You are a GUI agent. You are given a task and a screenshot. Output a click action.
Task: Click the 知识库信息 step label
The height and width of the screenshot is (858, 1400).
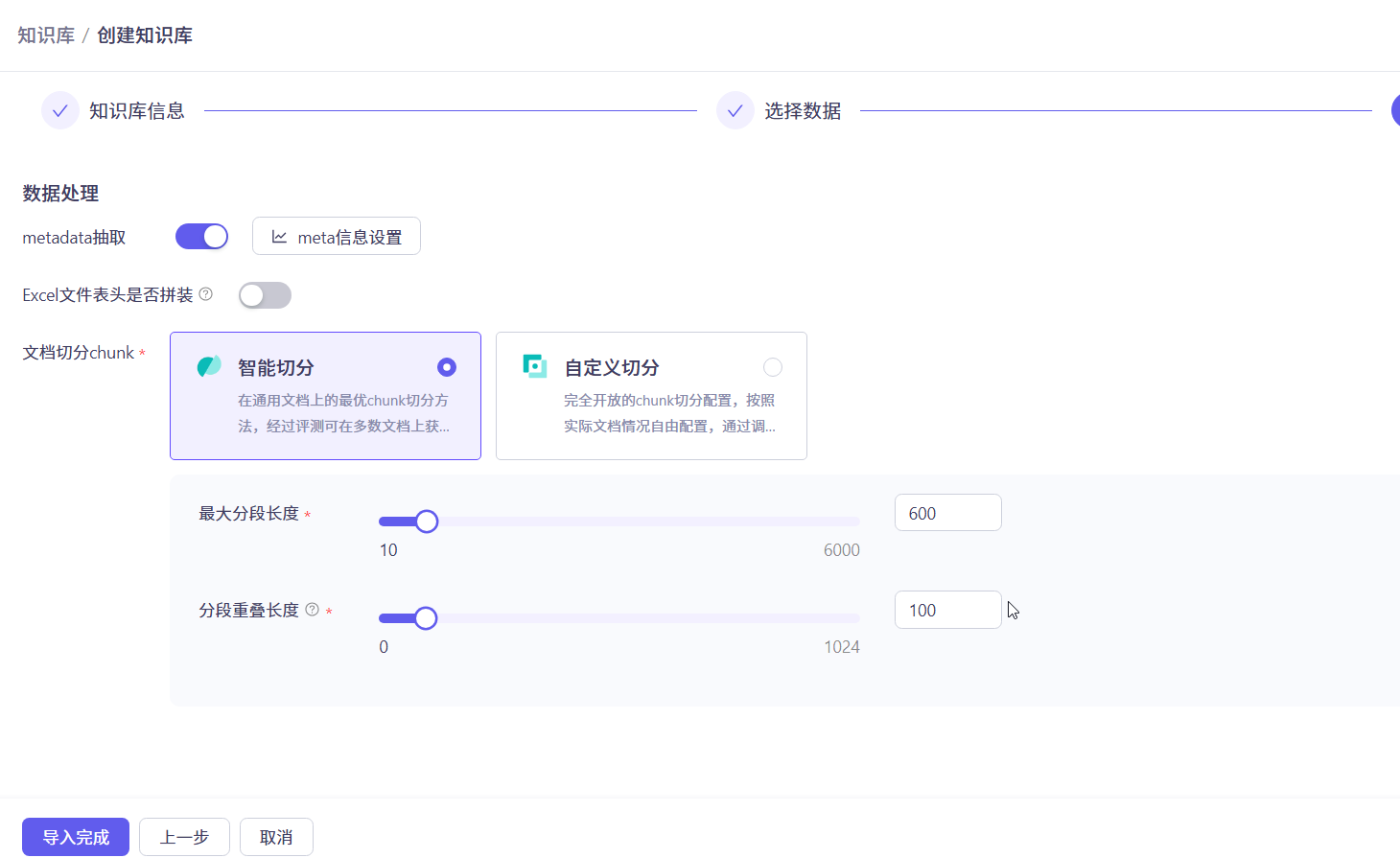(137, 111)
